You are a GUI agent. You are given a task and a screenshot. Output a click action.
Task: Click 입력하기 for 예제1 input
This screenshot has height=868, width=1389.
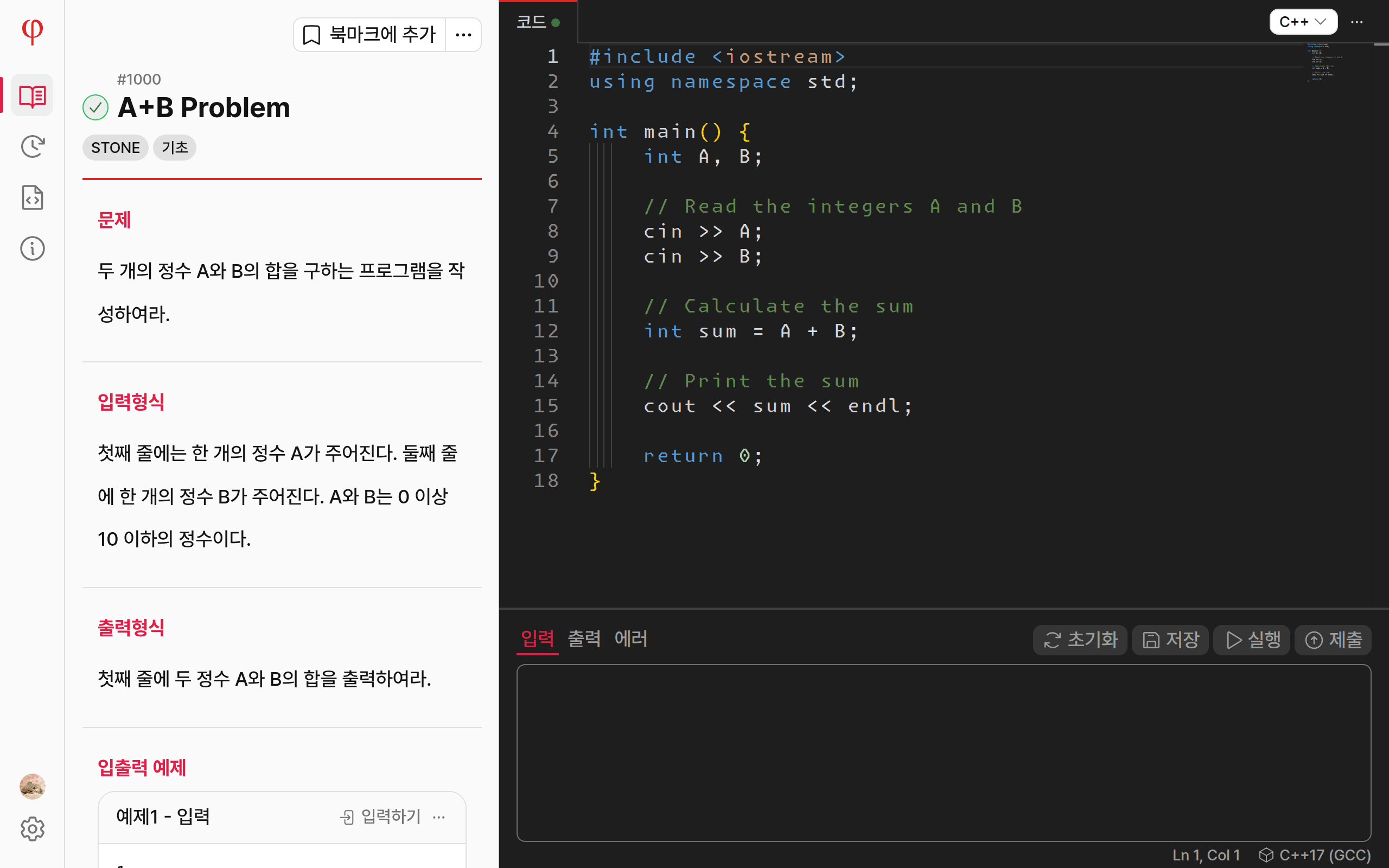pos(380,816)
